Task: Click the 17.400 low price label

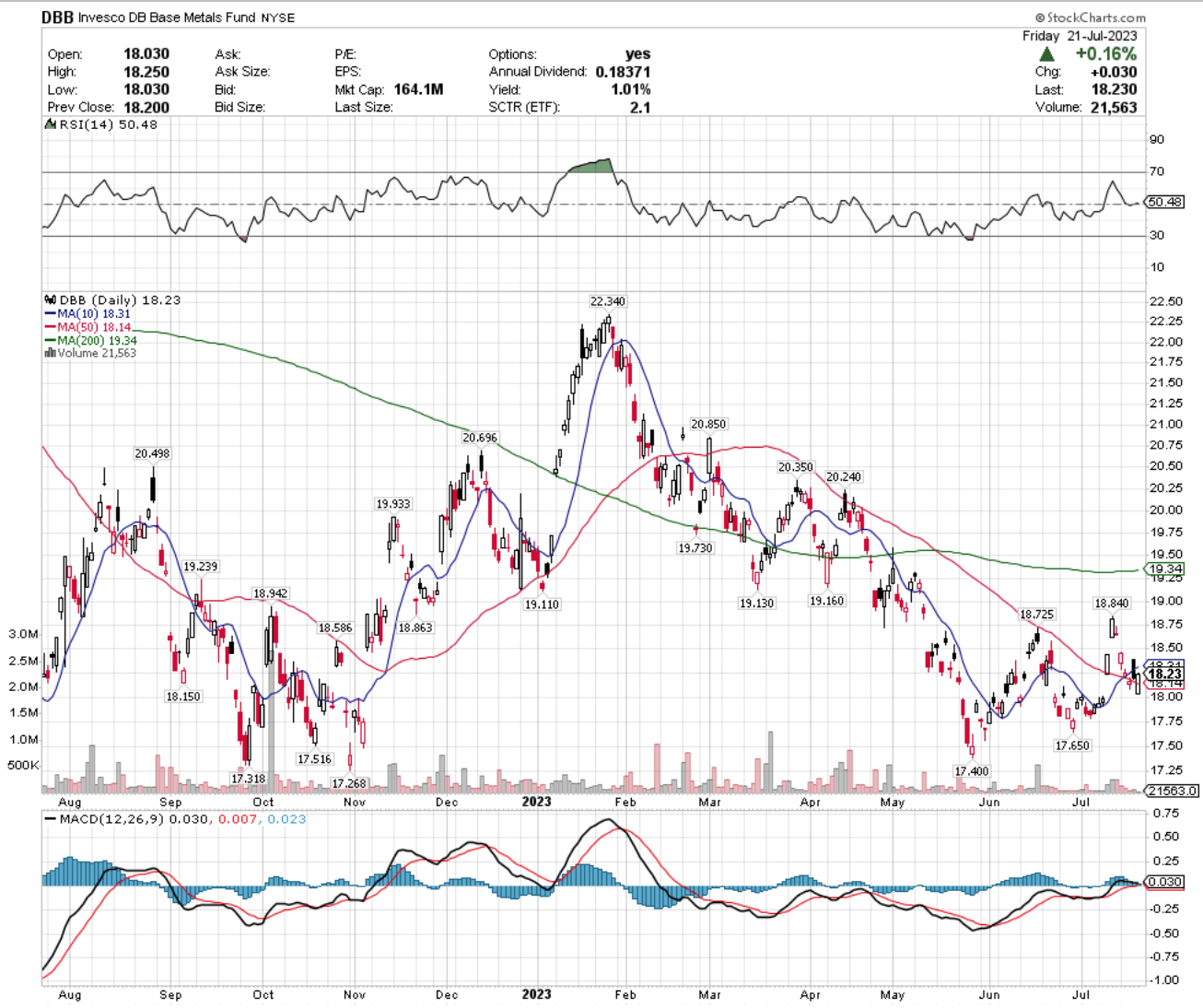Action: coord(972,771)
